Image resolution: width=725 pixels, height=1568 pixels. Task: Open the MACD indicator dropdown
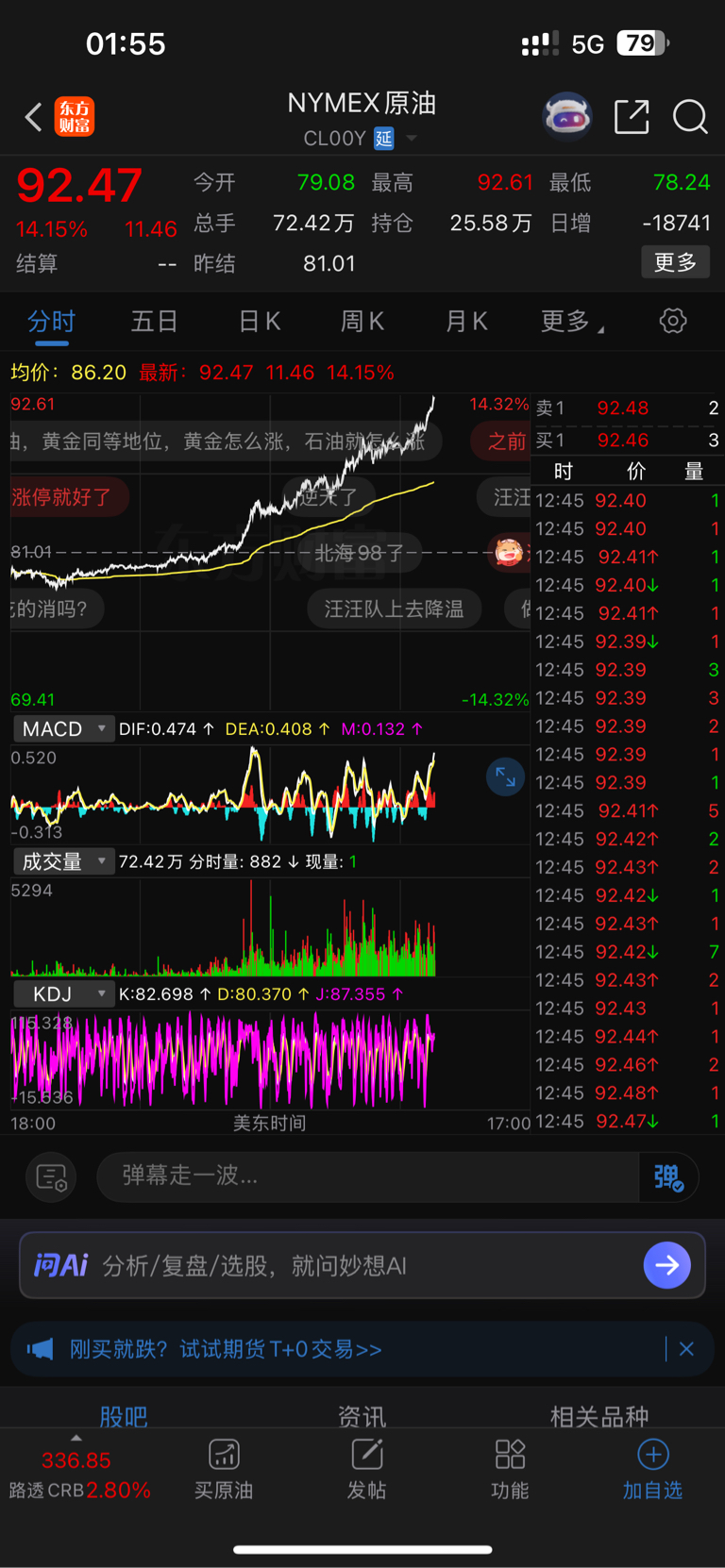coord(62,729)
